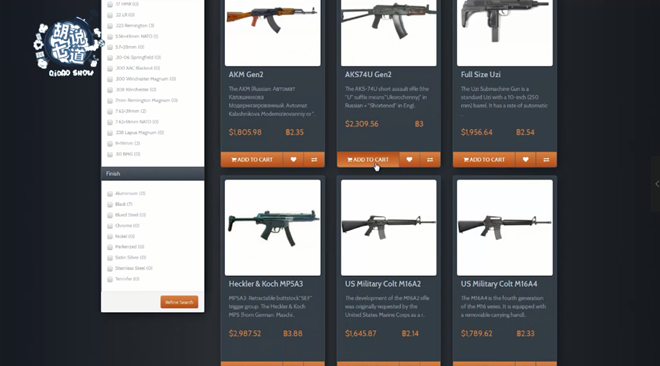The image size is (660, 366).
Task: Check the Chrome finish option
Action: pyautogui.click(x=110, y=226)
